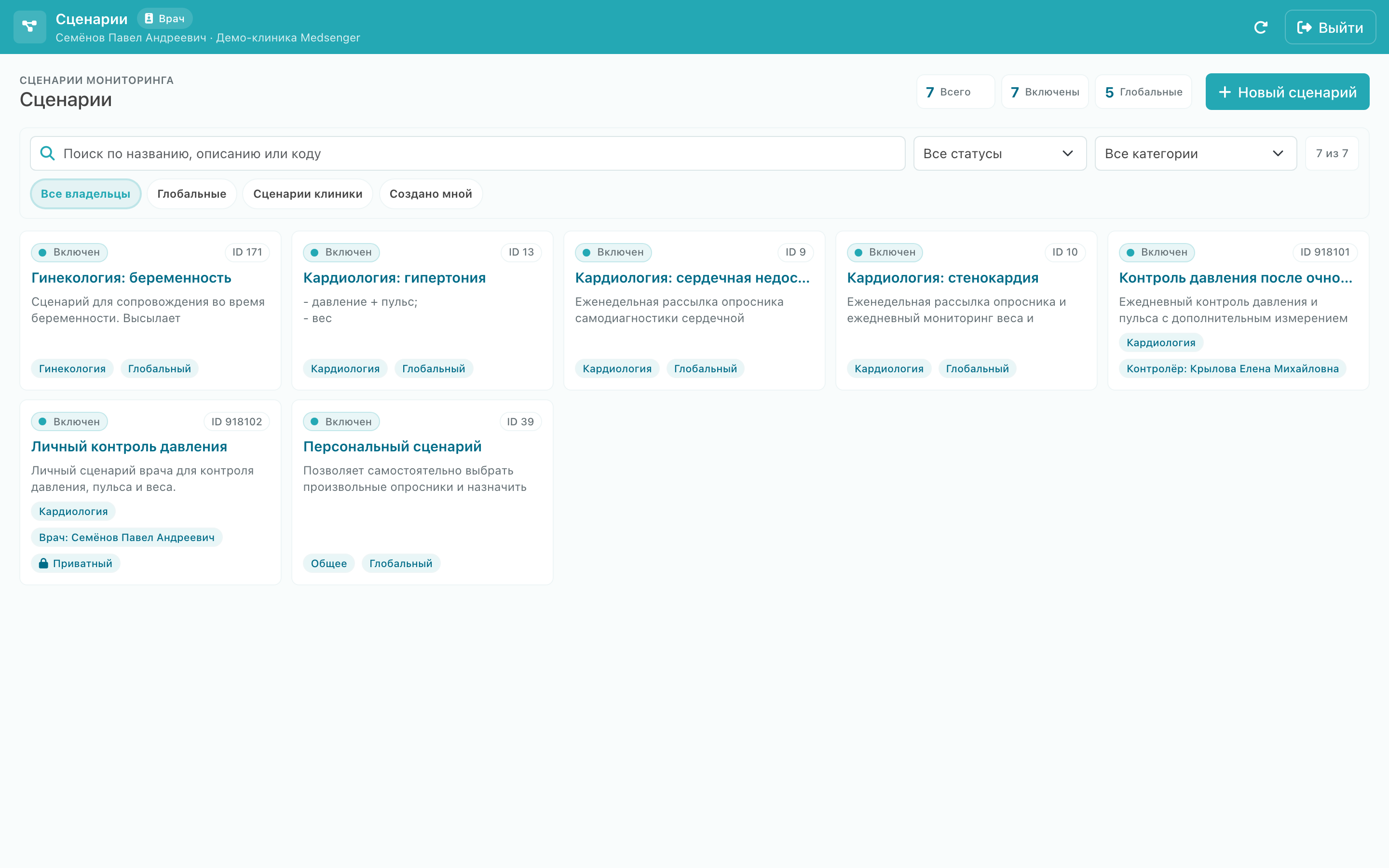Screen dimensions: 1389x868
Task: Click the 7 из 7 result count
Action: click(1332, 153)
